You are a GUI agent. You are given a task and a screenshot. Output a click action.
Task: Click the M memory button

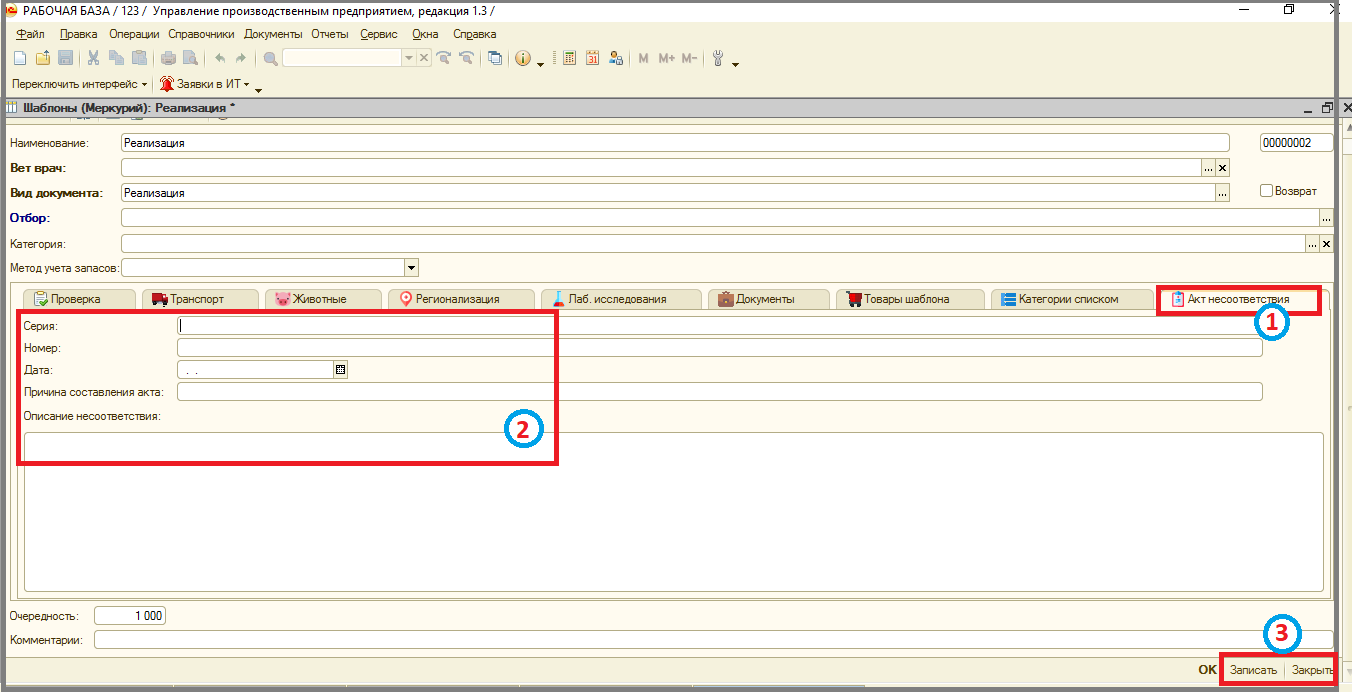click(x=643, y=58)
